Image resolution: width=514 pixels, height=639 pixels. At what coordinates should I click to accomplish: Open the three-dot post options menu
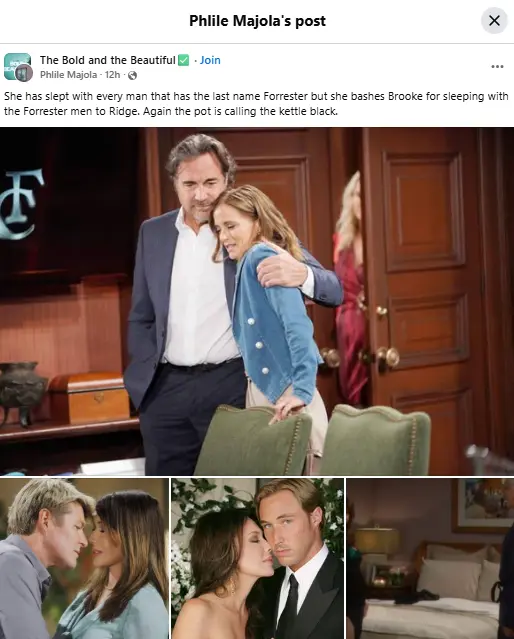click(x=497, y=66)
